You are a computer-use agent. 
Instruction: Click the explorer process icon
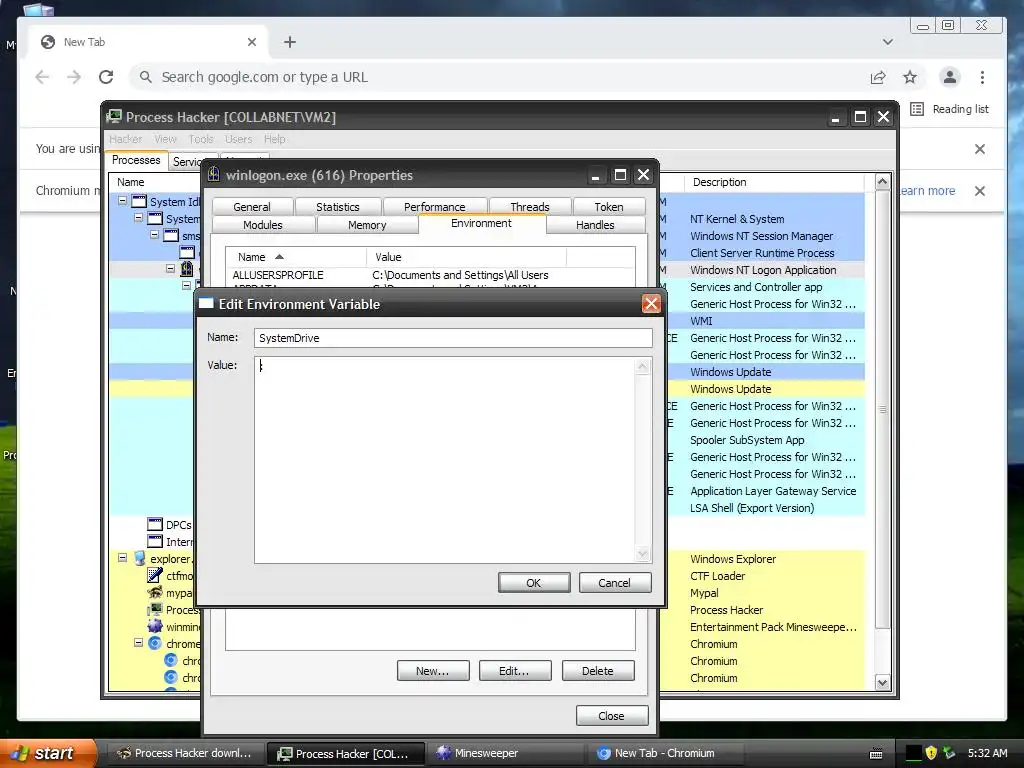139,558
